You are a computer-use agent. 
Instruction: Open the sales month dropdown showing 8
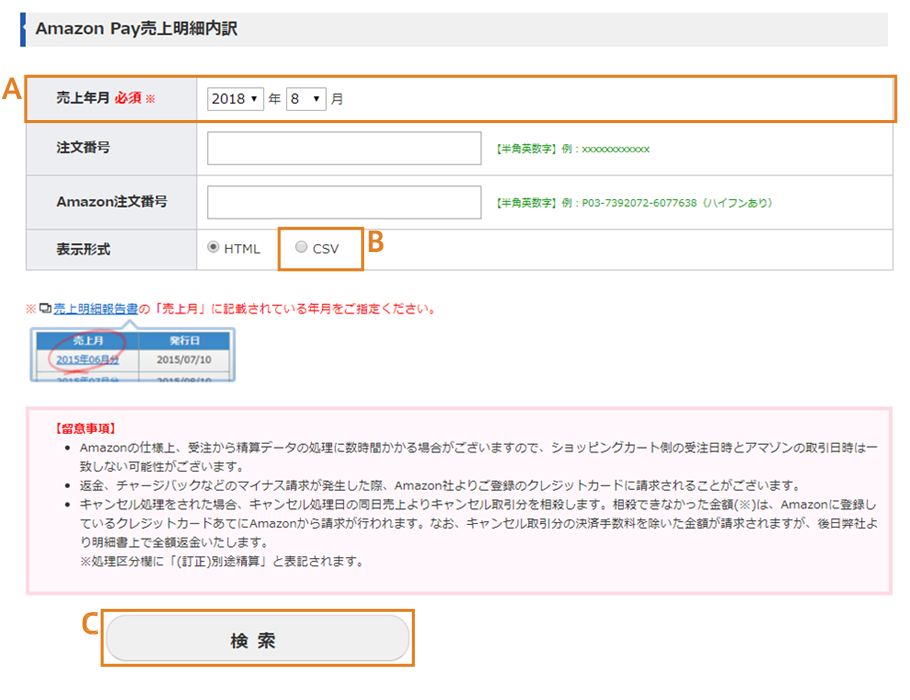tap(306, 99)
